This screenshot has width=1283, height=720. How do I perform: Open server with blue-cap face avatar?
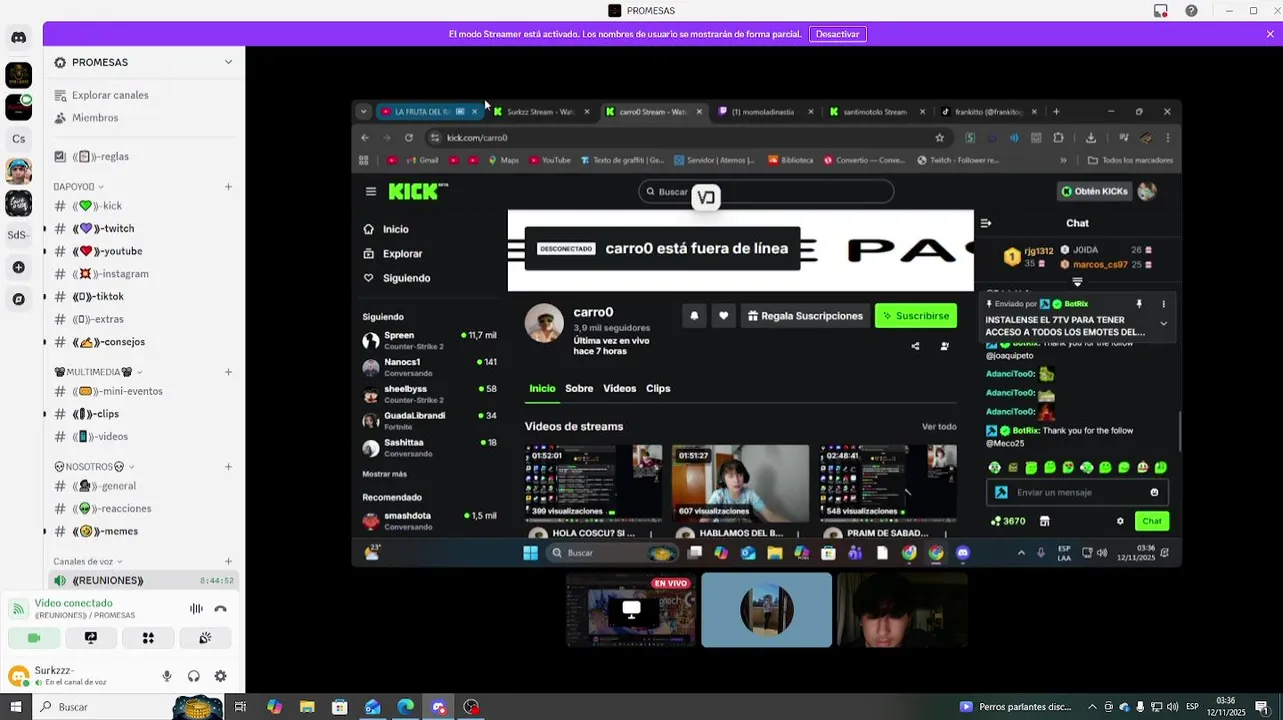18,171
